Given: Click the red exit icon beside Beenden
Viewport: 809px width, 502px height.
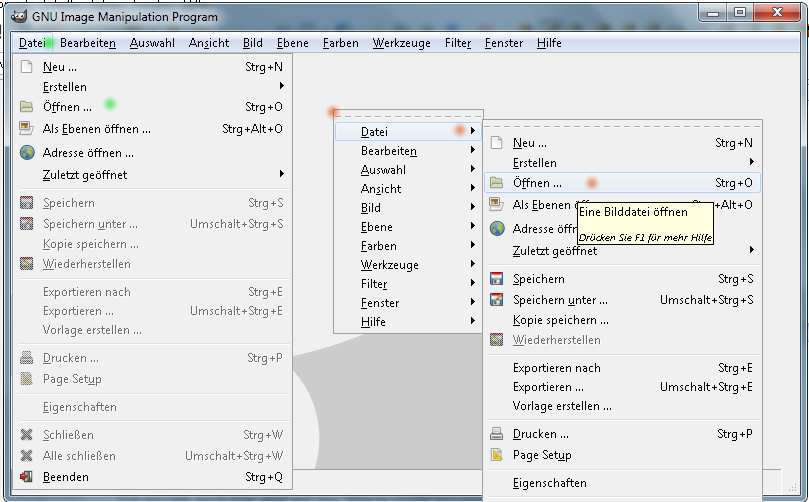Looking at the screenshot, I should pos(27,477).
